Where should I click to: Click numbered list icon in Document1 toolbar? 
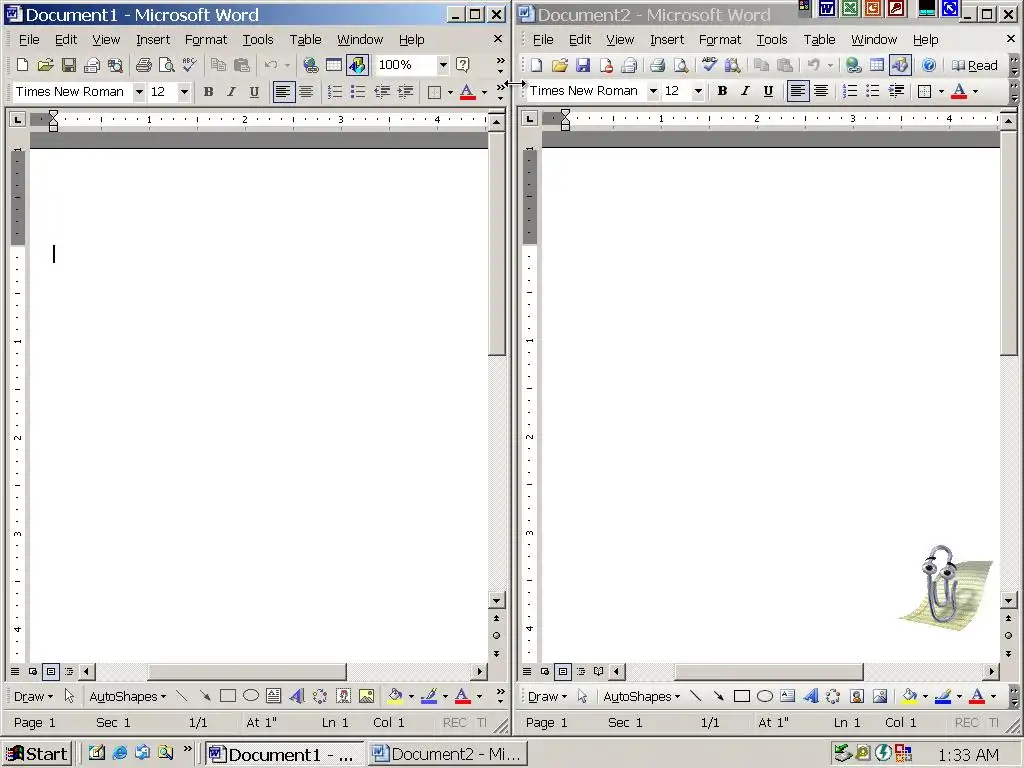pos(334,92)
